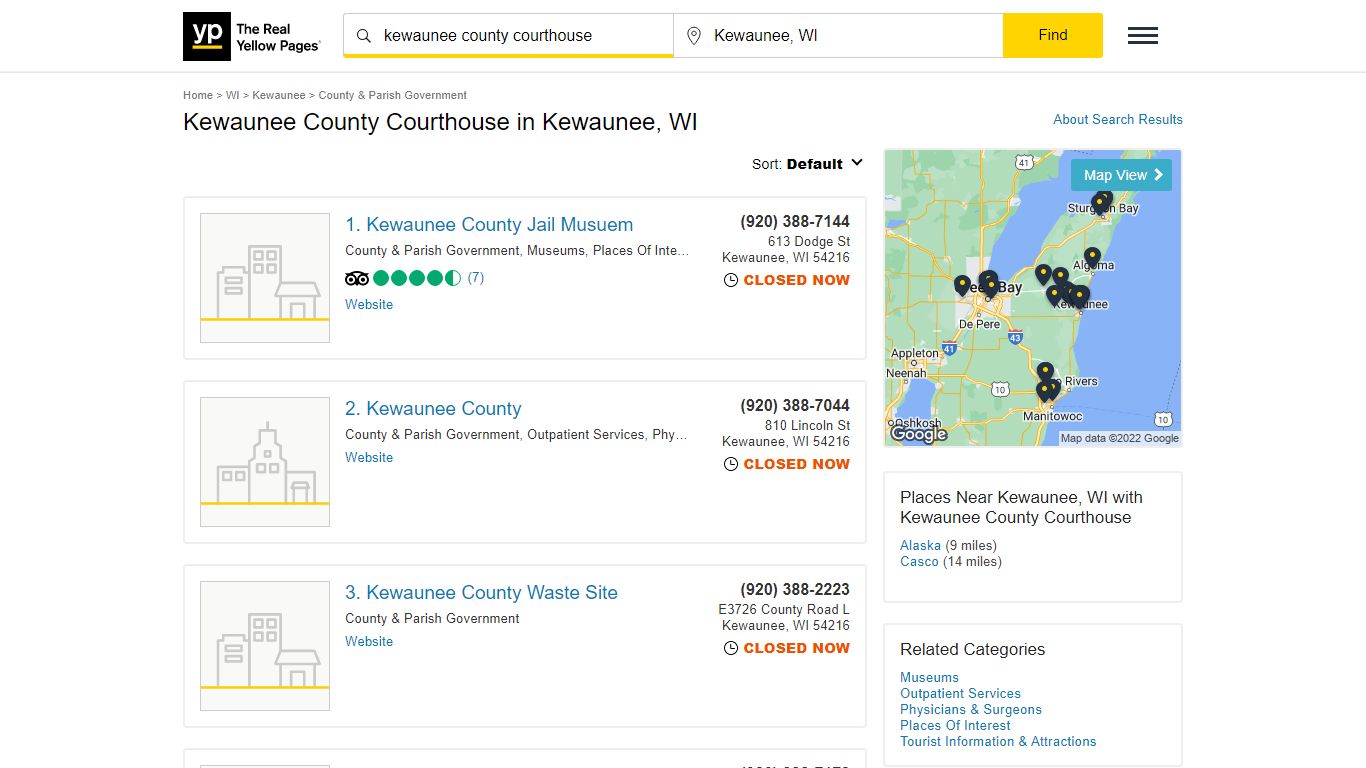Click the location pin icon
1366x768 pixels.
(694, 36)
